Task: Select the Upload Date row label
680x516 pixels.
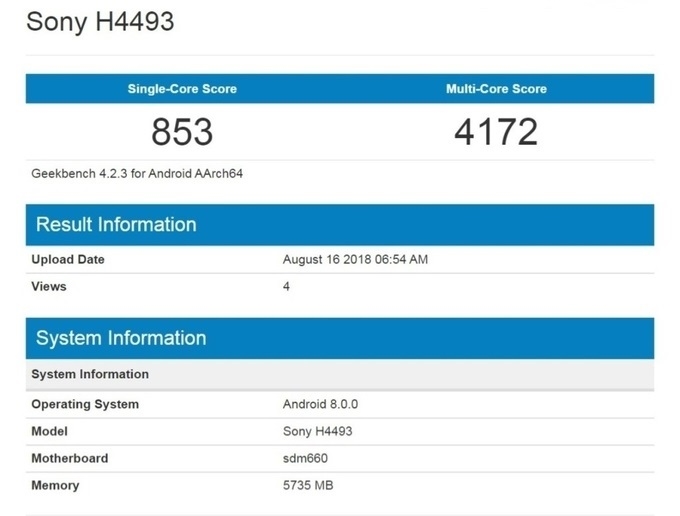Action: pyautogui.click(x=68, y=259)
